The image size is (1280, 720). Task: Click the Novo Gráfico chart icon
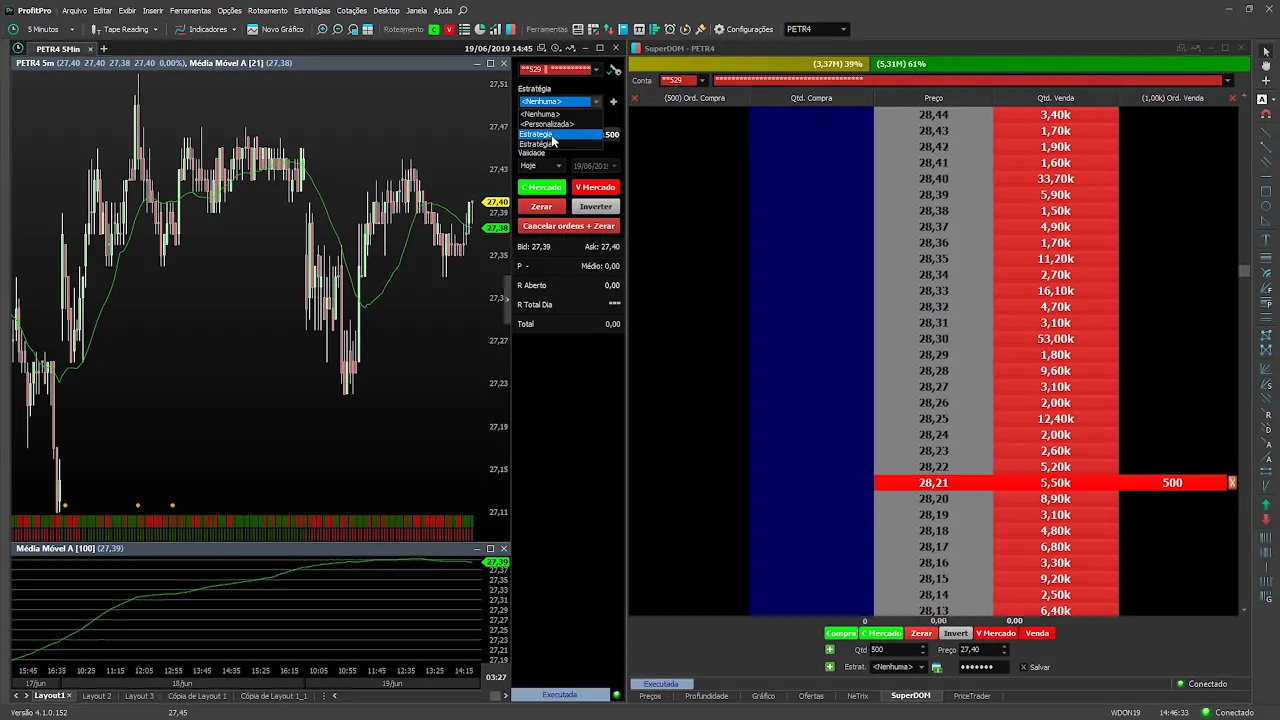tap(252, 29)
